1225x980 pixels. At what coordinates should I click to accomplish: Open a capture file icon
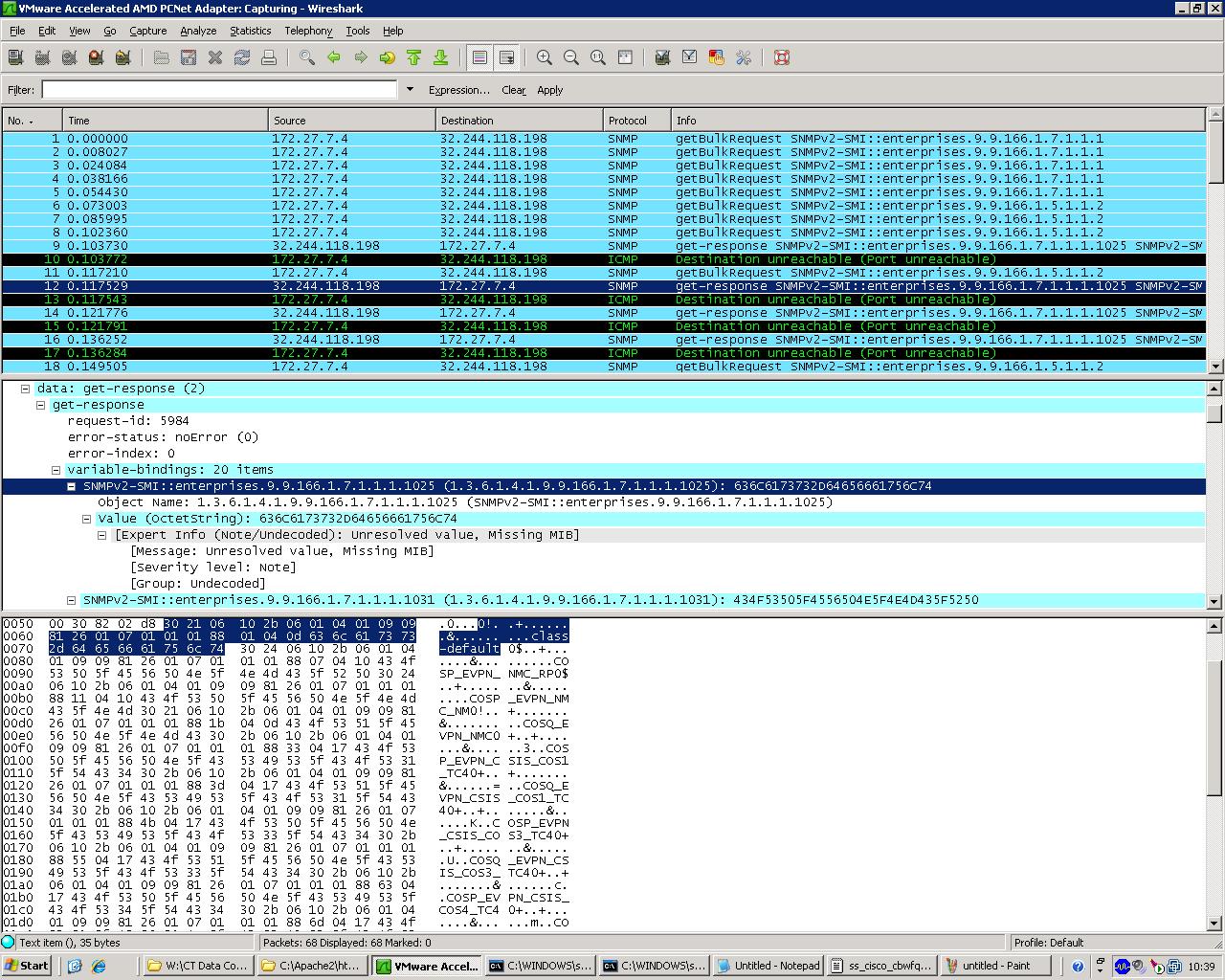click(x=162, y=57)
